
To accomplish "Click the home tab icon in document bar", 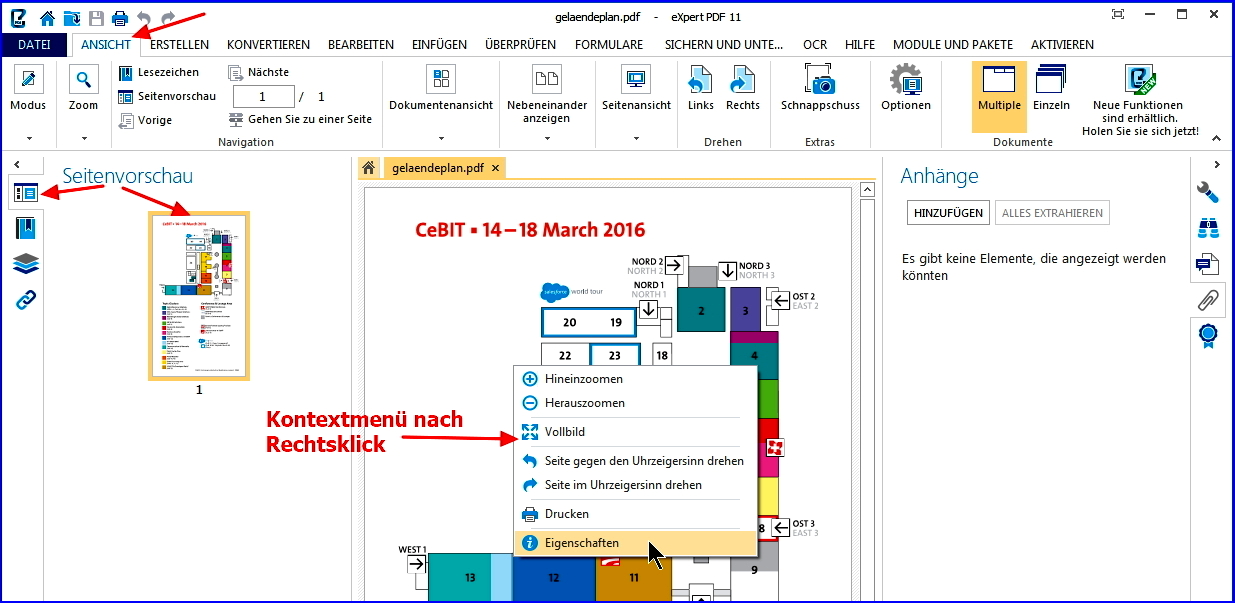I will (369, 168).
